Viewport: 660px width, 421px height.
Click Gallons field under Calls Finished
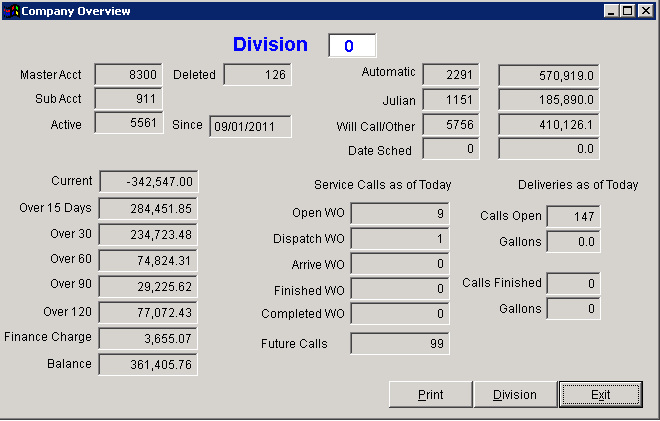point(573,309)
